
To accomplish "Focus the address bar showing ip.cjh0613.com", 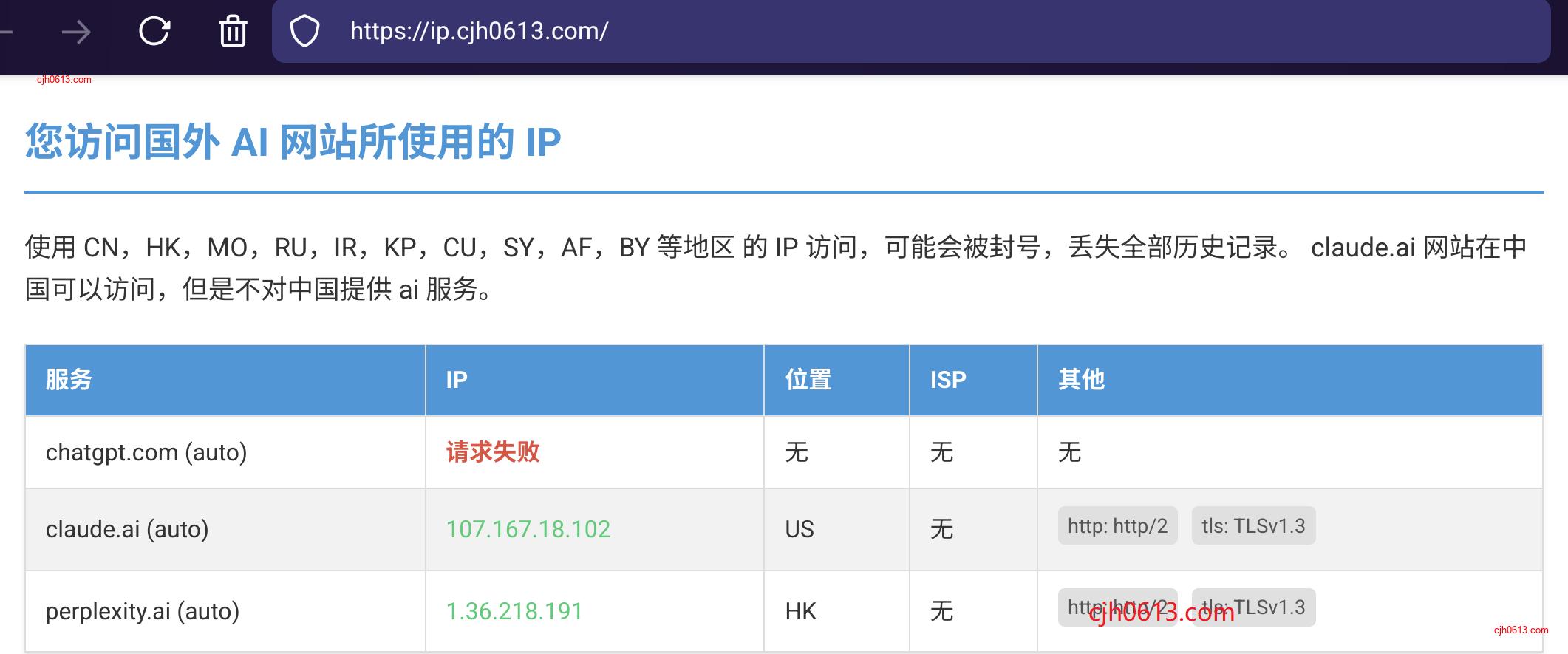I will pyautogui.click(x=910, y=31).
